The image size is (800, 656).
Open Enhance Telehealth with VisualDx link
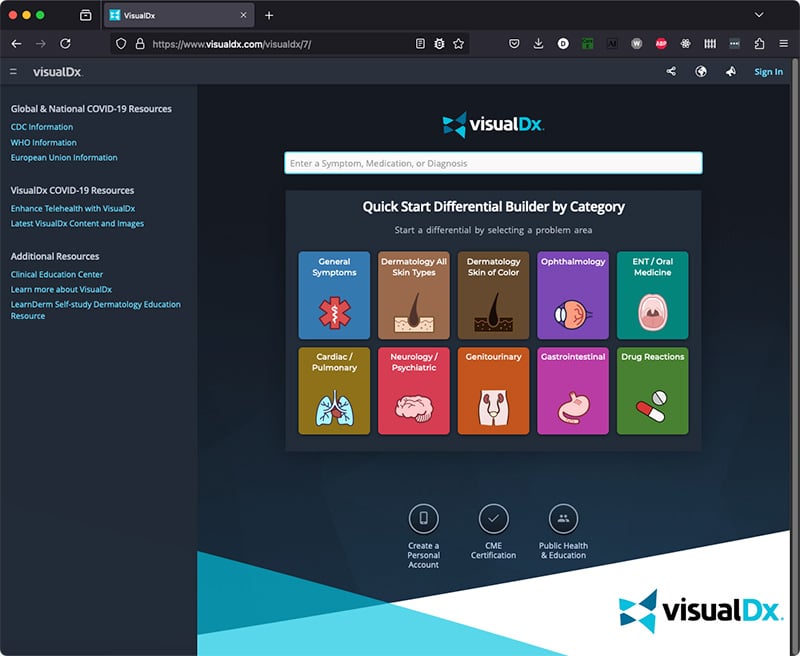click(73, 209)
